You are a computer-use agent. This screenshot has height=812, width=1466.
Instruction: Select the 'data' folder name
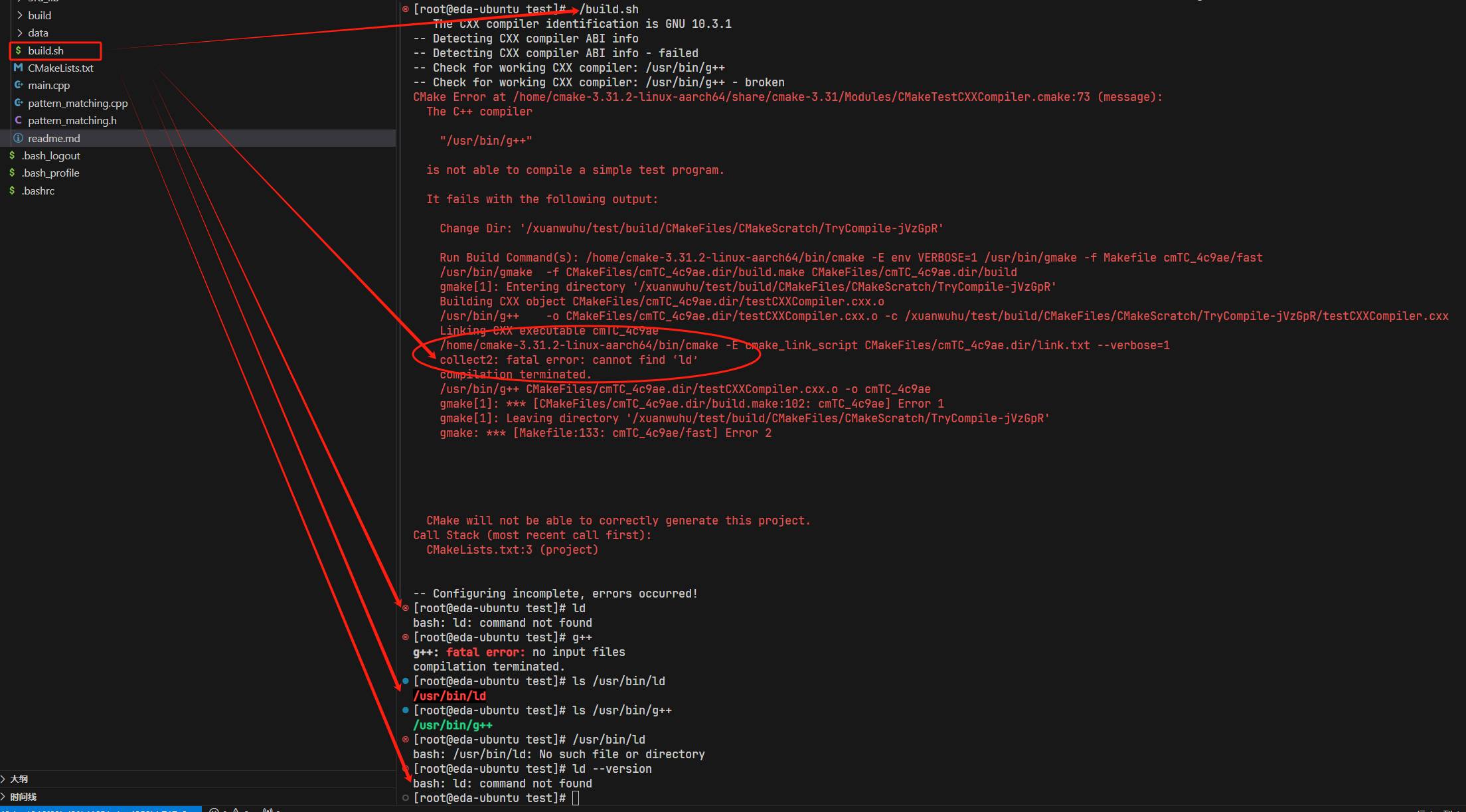tap(38, 33)
